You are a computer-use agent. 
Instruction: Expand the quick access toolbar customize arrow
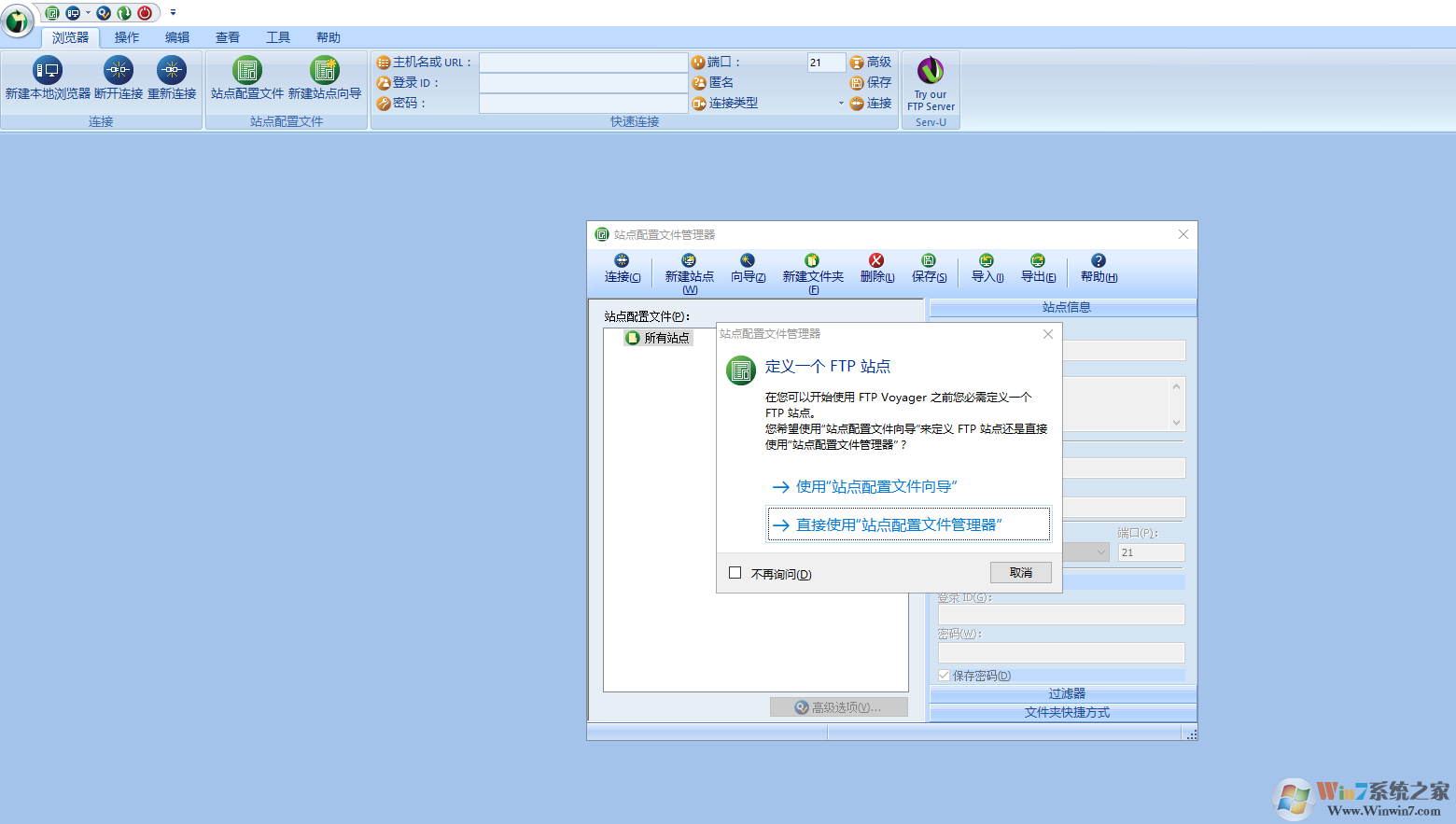172,13
